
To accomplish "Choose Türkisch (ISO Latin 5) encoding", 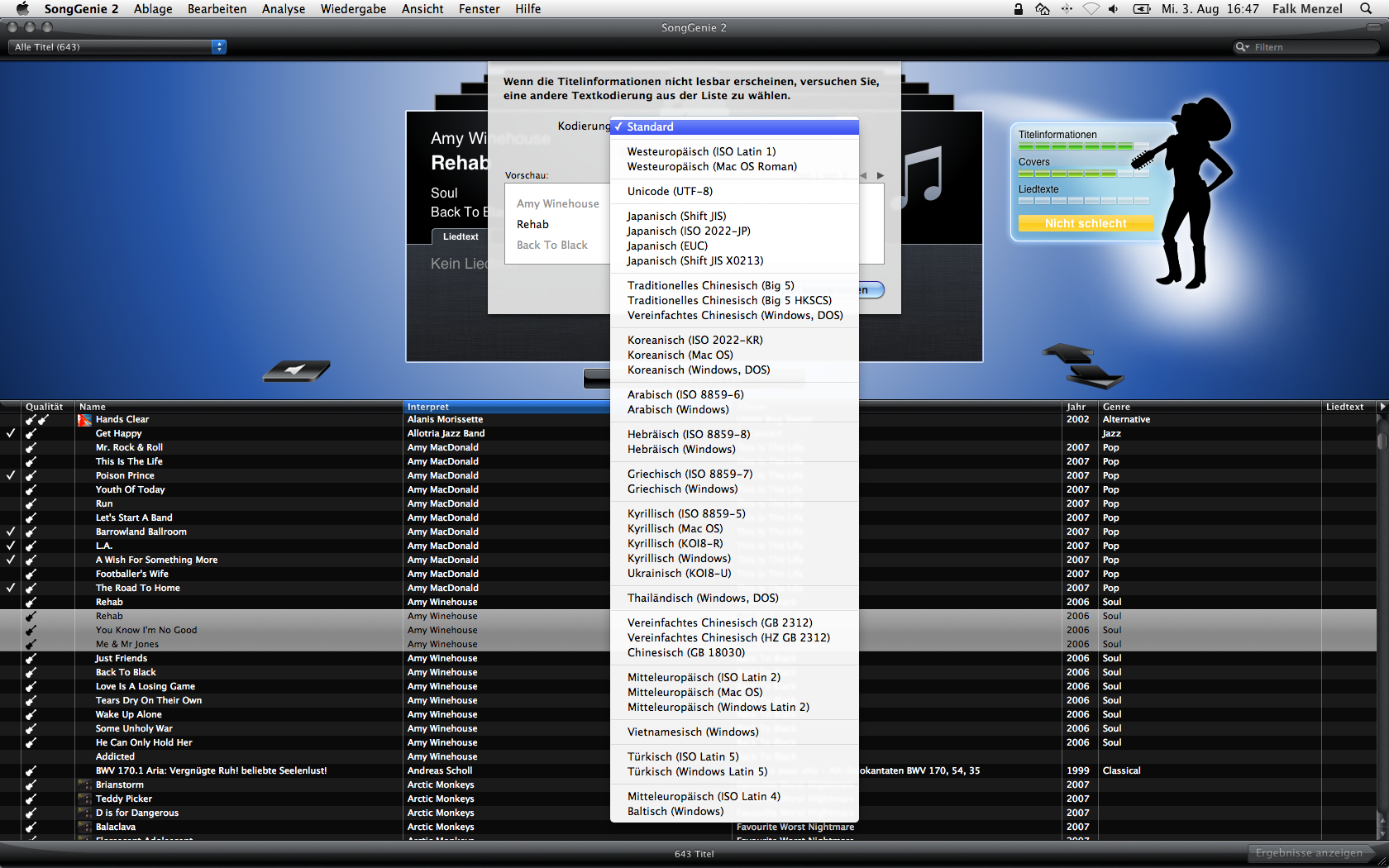I will (734, 757).
